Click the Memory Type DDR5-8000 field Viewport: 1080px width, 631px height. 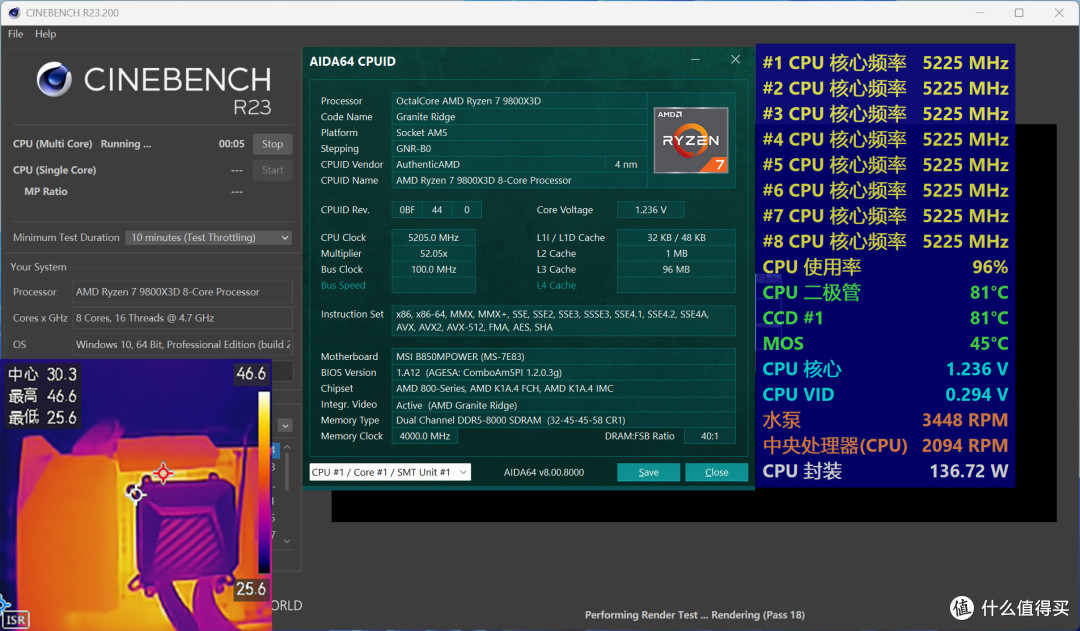(563, 420)
